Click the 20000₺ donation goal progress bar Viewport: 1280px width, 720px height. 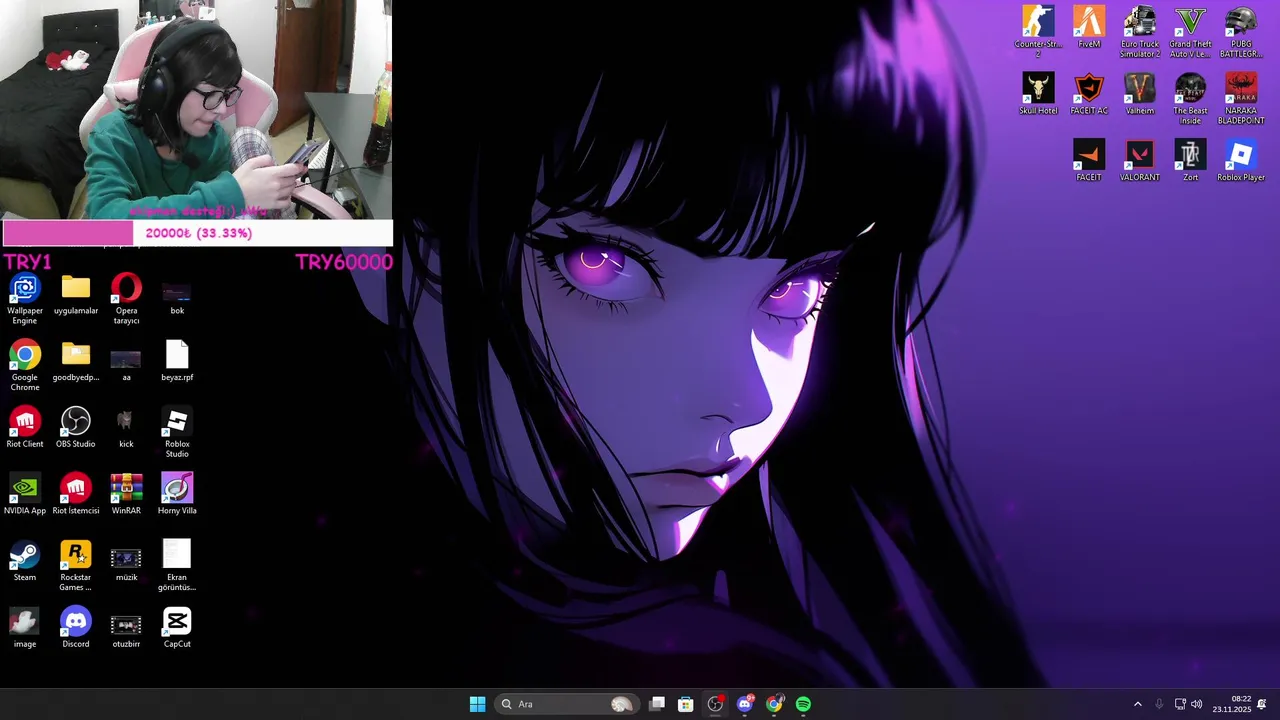[x=197, y=233]
